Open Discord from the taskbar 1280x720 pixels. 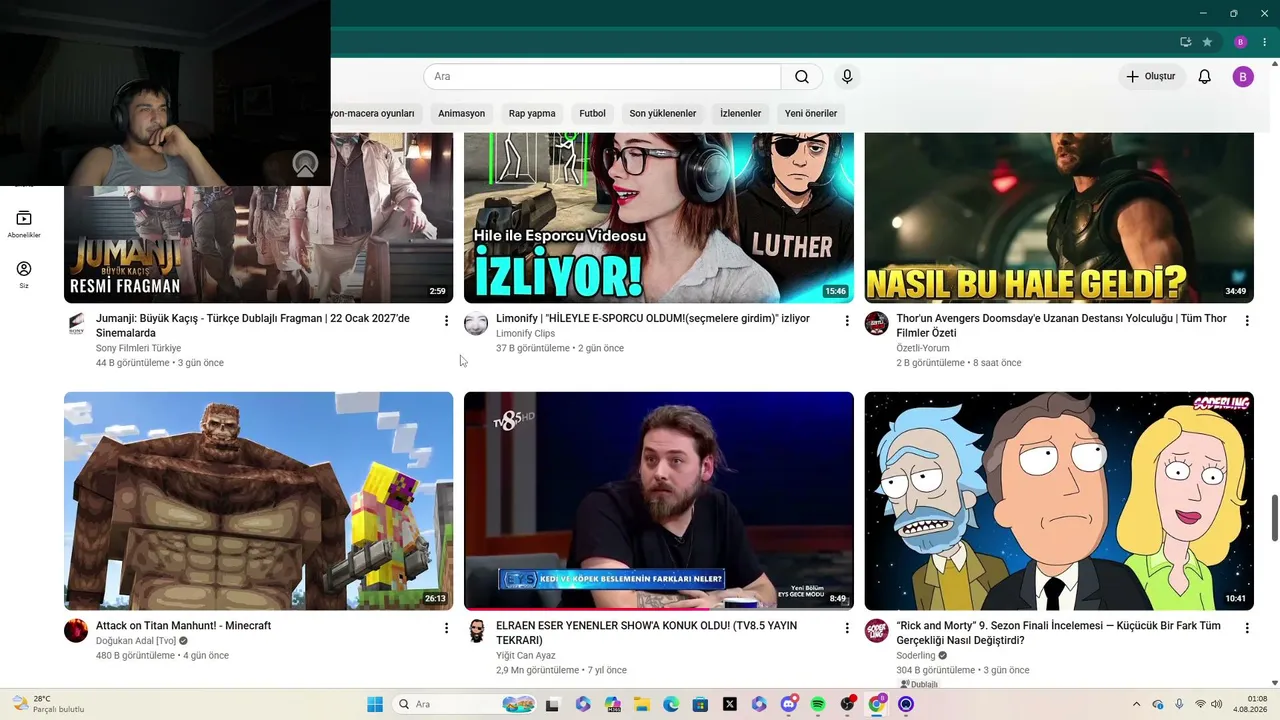(789, 704)
